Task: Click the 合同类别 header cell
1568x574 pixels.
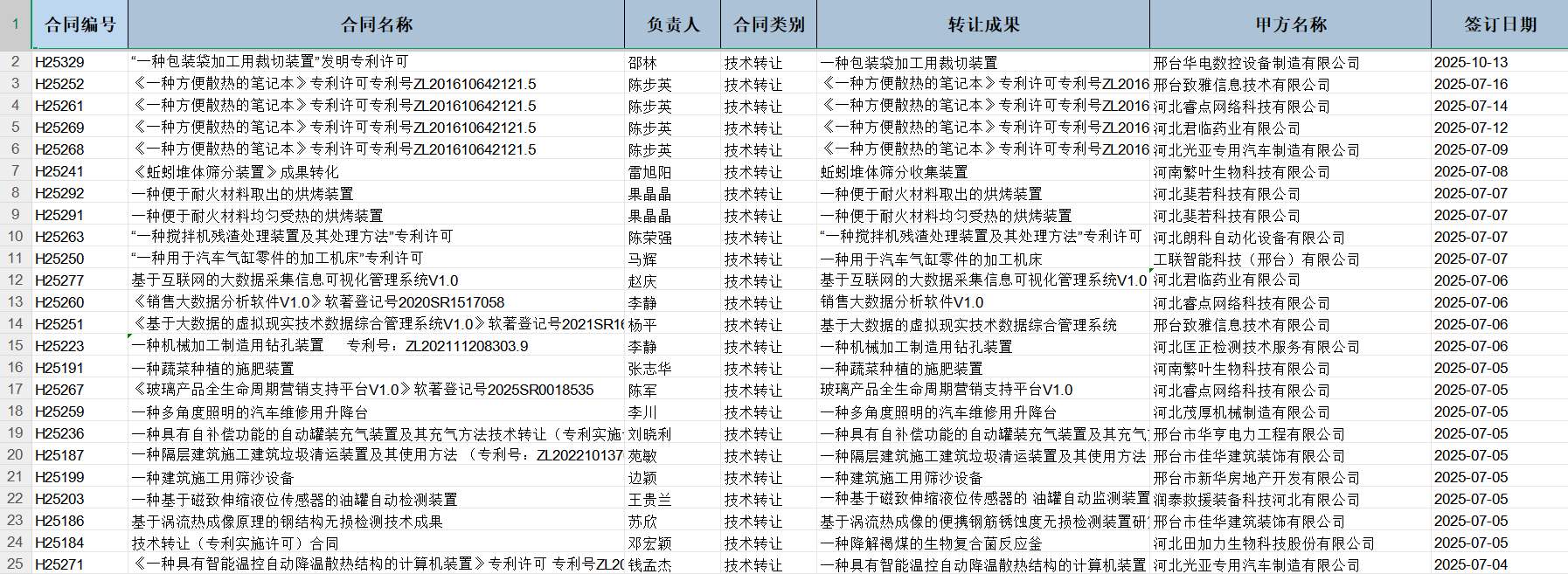Action: pos(769,24)
